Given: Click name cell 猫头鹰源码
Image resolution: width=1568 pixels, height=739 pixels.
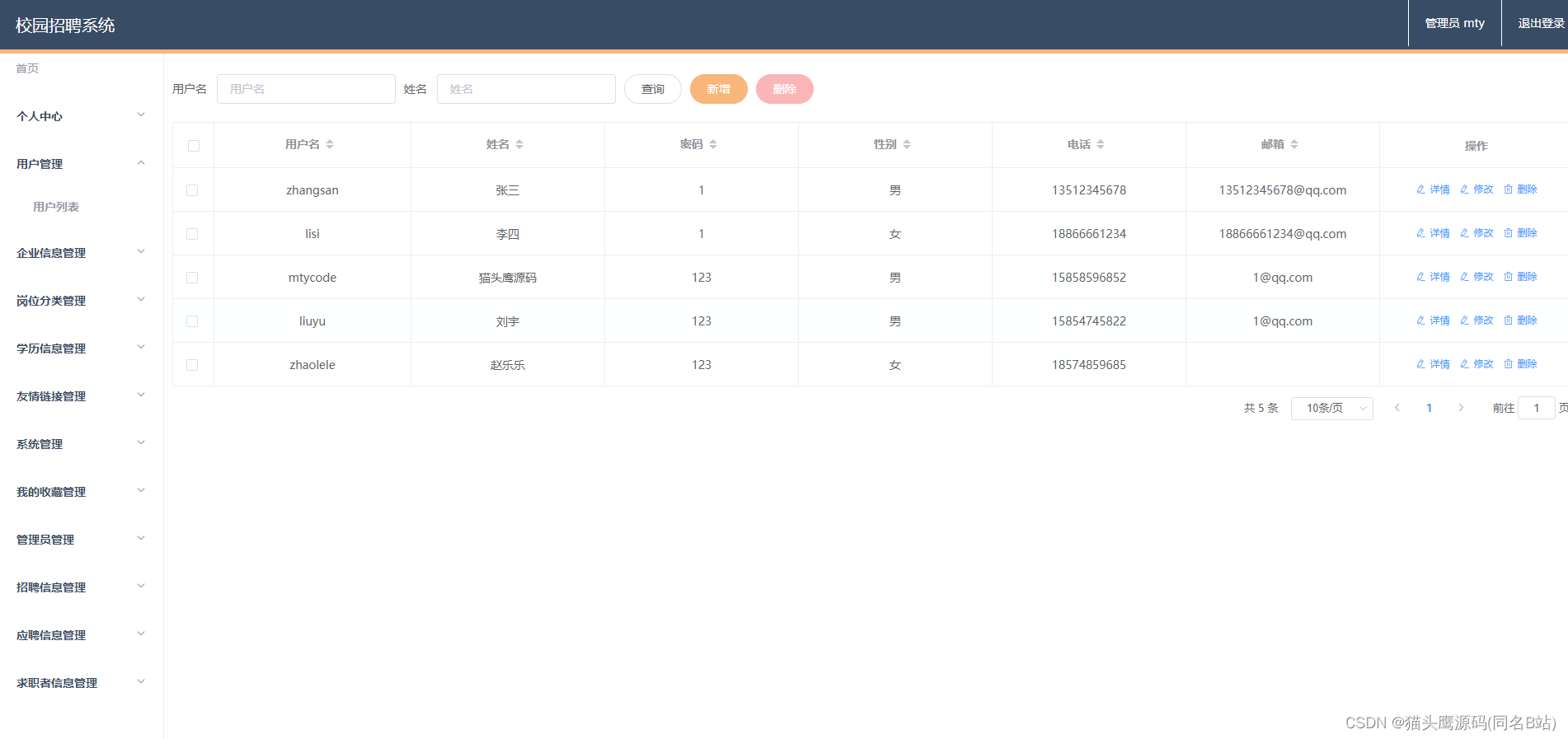Looking at the screenshot, I should [508, 278].
